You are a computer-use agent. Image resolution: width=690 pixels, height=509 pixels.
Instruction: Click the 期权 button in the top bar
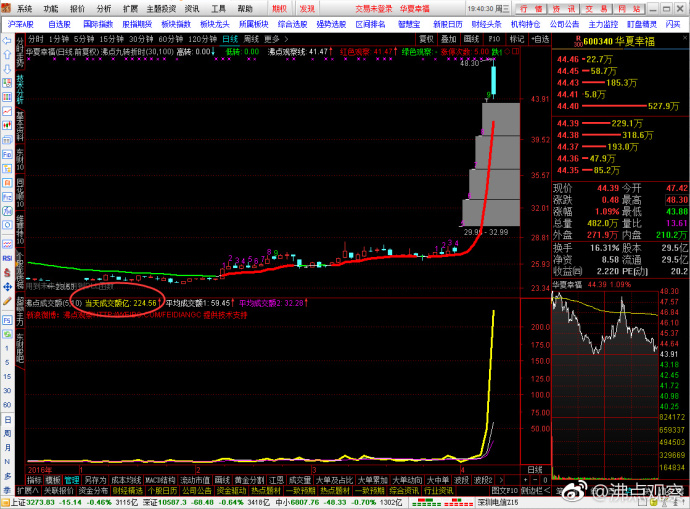pyautogui.click(x=279, y=8)
